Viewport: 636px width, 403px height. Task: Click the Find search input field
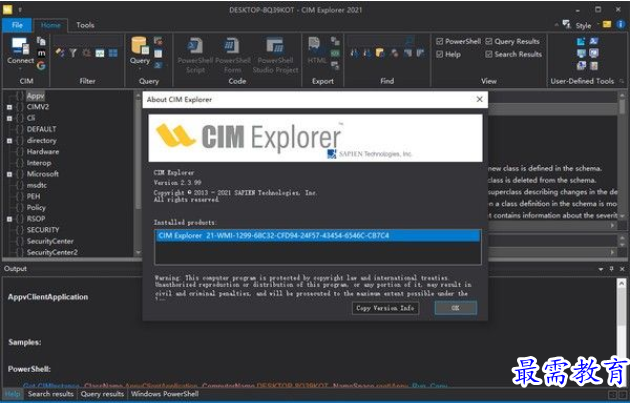[x=379, y=41]
